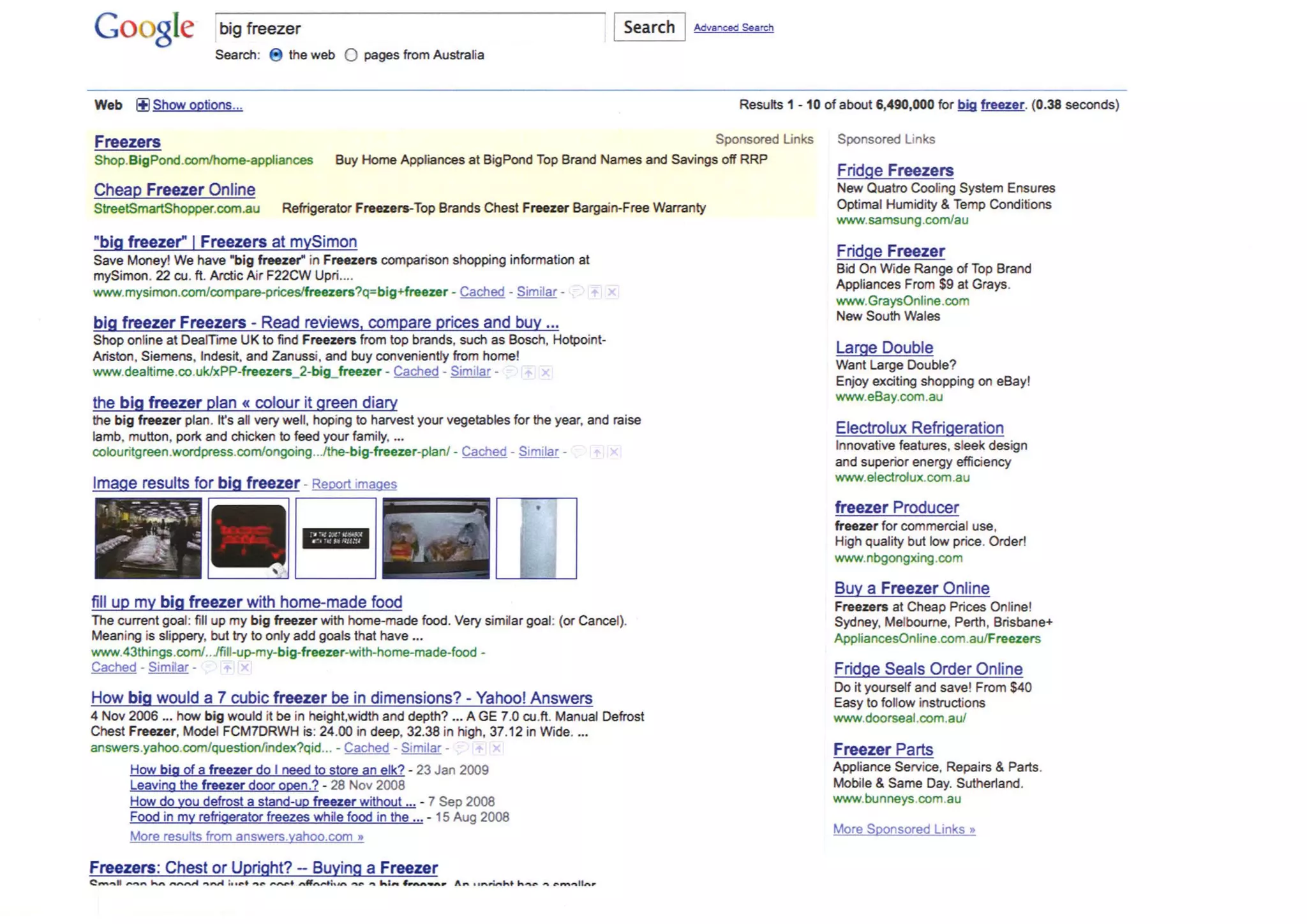Expand Show options plus icon
Image resolution: width=1307 pixels, height=924 pixels.
click(143, 105)
